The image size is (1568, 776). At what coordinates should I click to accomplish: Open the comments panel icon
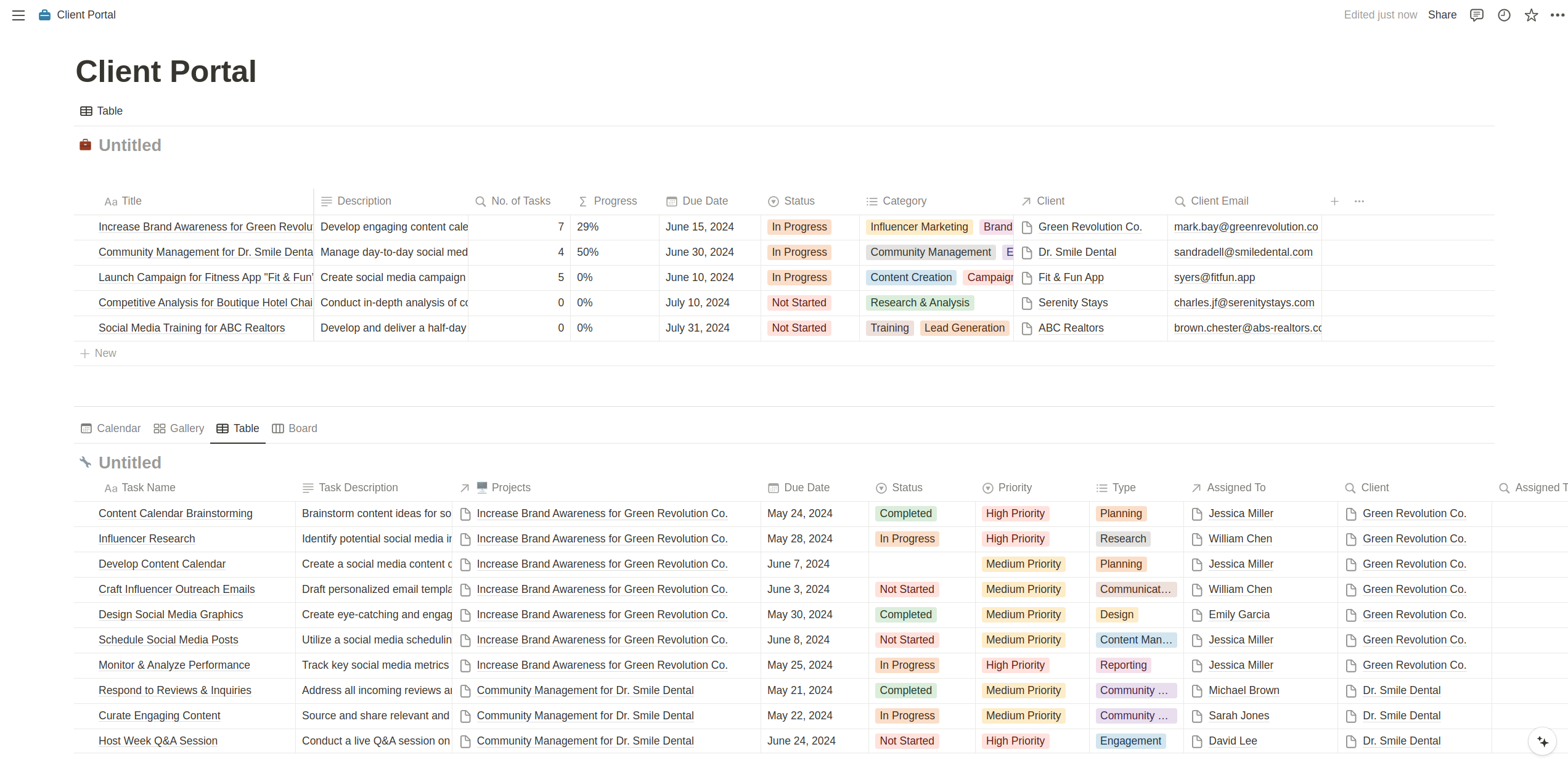(x=1476, y=15)
